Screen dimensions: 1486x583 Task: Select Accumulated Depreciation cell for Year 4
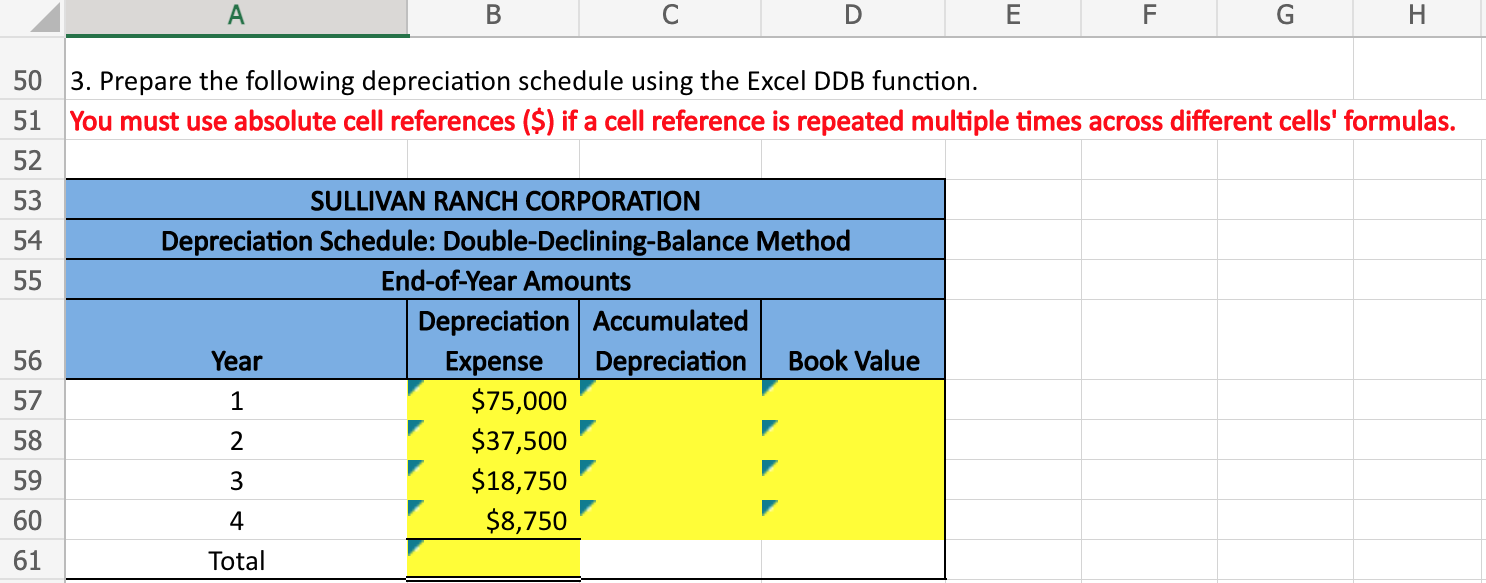[670, 520]
